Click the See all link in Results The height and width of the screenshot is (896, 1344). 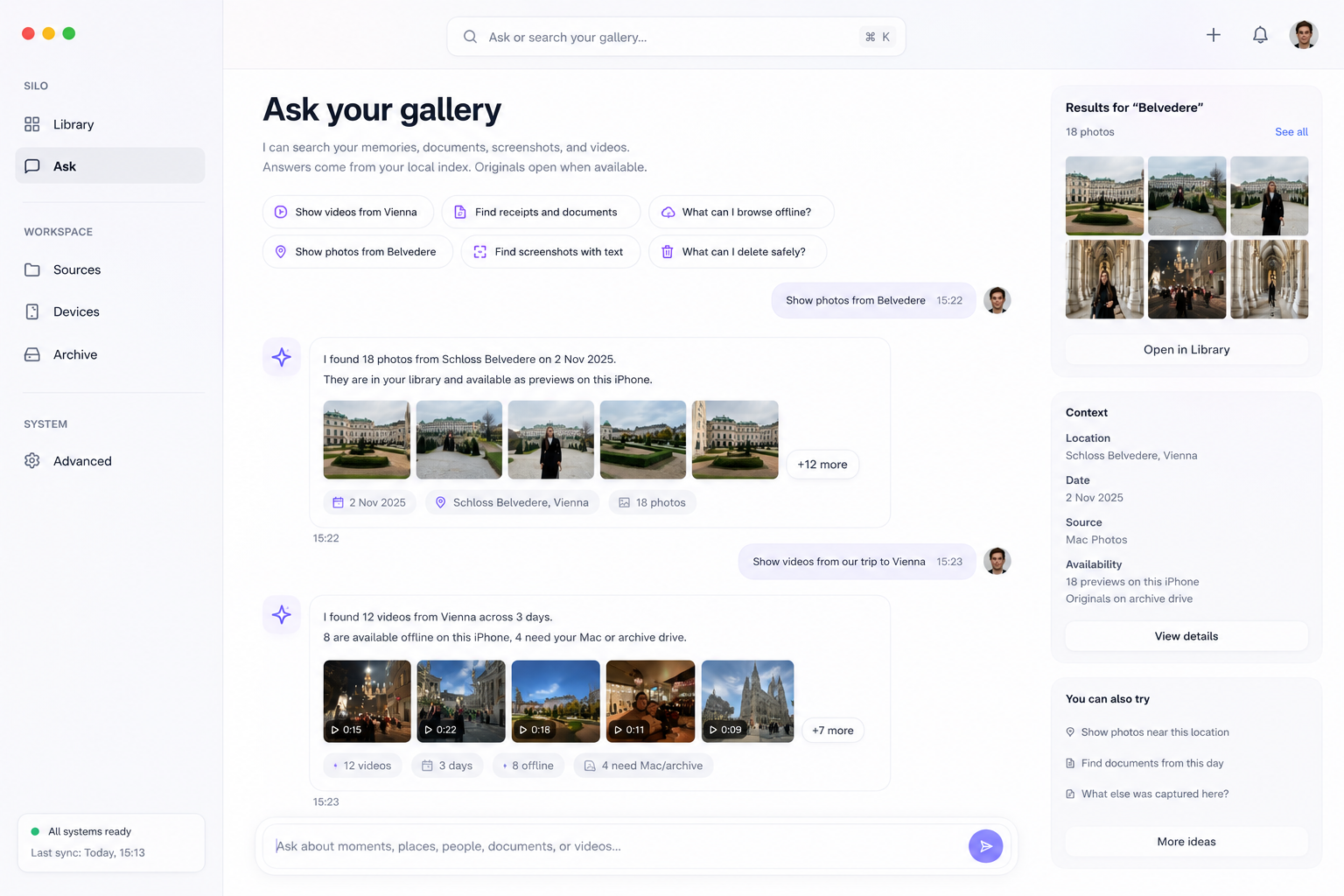[x=1291, y=132]
